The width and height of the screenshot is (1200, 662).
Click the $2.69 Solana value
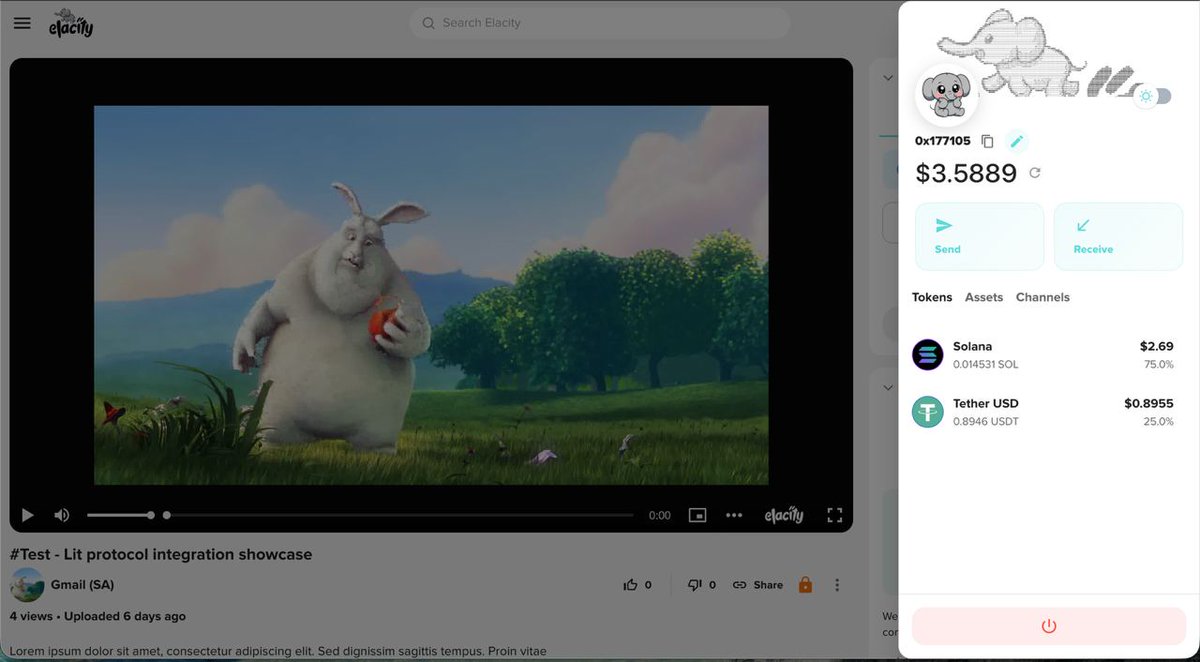tap(1157, 347)
